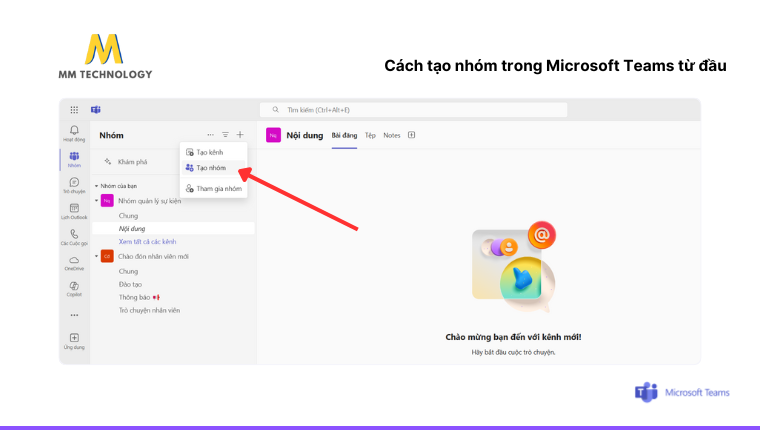Screen dimensions: 760x430
Task: Open Trò chuyện nhân viên channel
Action: (x=149, y=310)
